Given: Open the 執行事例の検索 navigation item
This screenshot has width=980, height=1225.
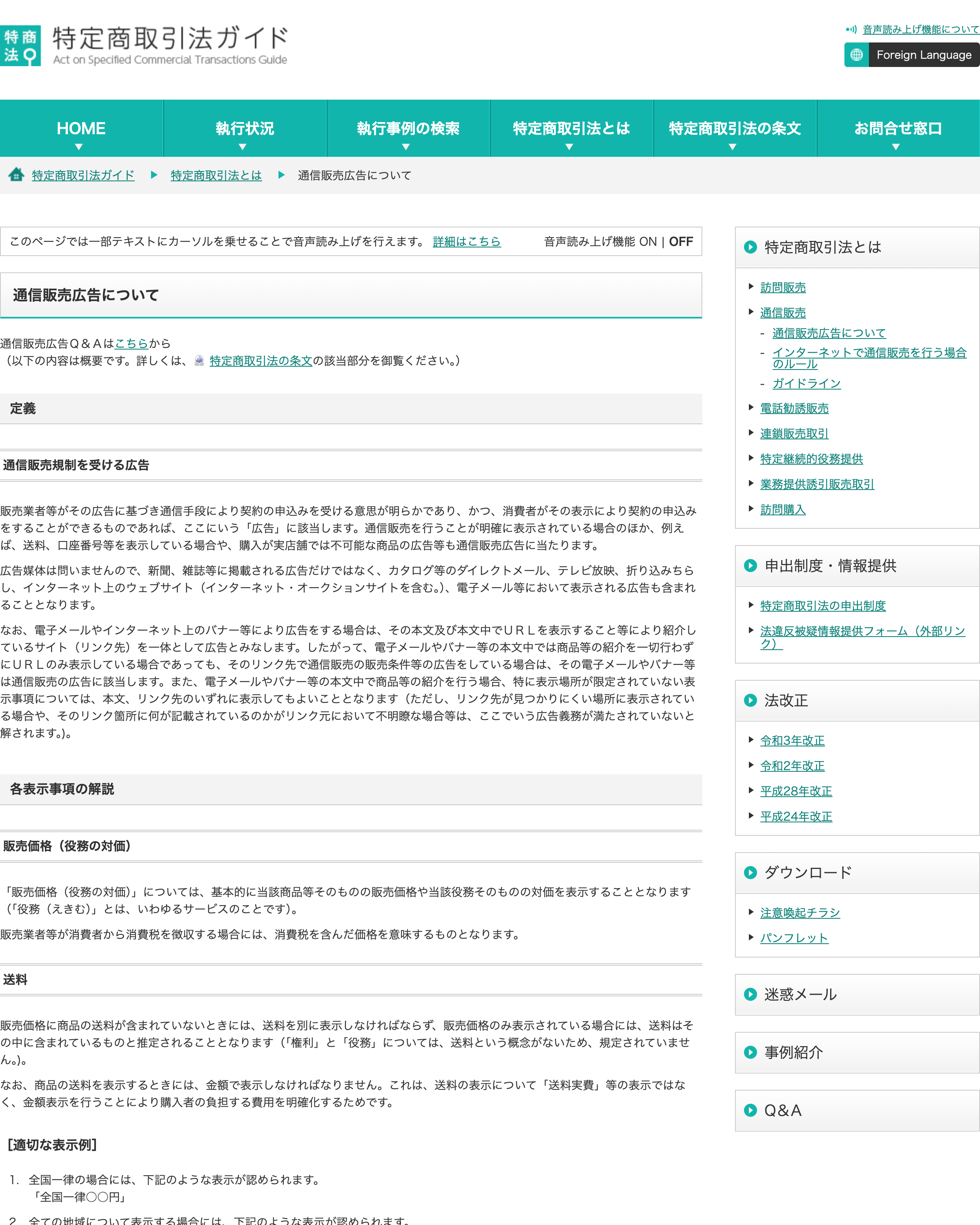Looking at the screenshot, I should (x=408, y=128).
